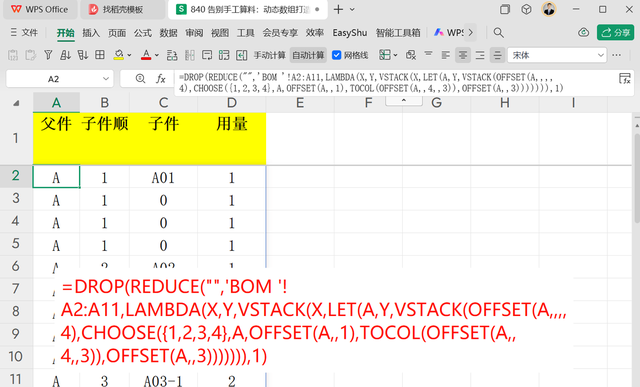640x387 pixels.
Task: Click the zoom magnifier beside fx
Action: [140, 78]
